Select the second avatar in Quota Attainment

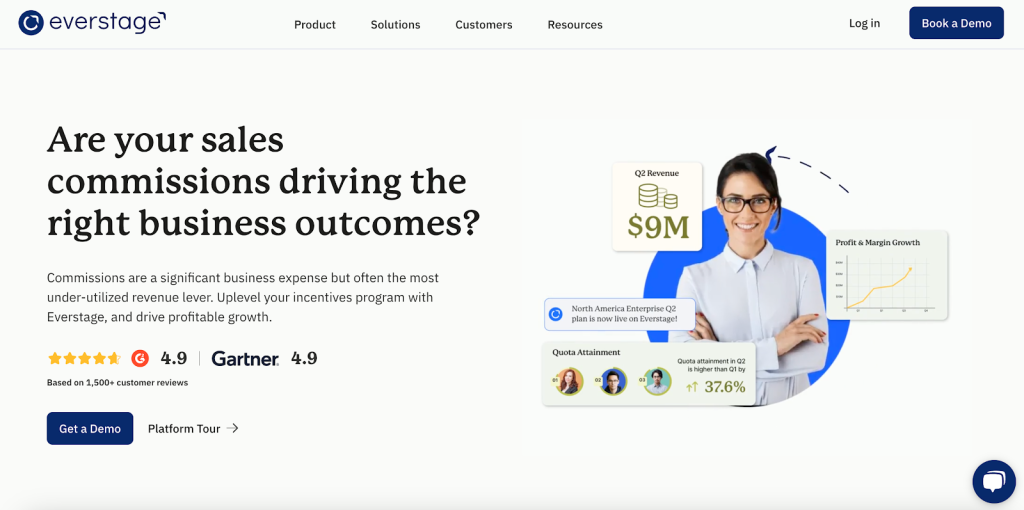(613, 381)
